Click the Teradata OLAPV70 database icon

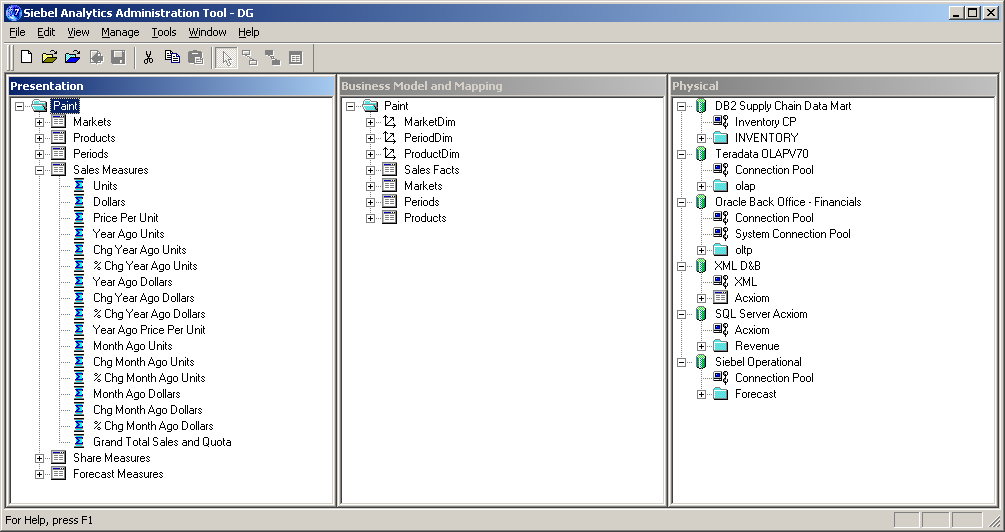(701, 154)
